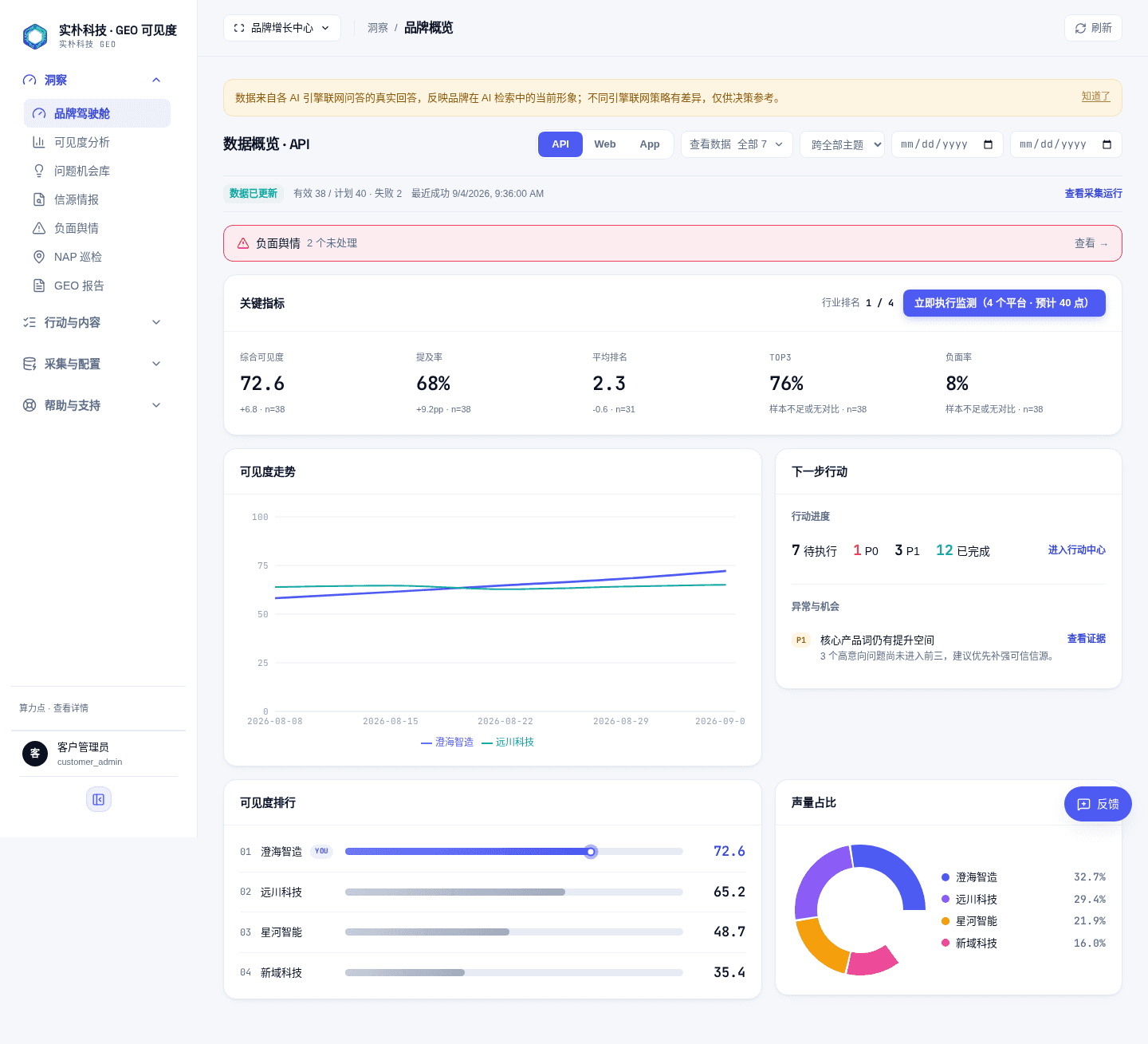Click the GEO 报告 file icon
The width and height of the screenshot is (1148, 1044).
pos(39,286)
